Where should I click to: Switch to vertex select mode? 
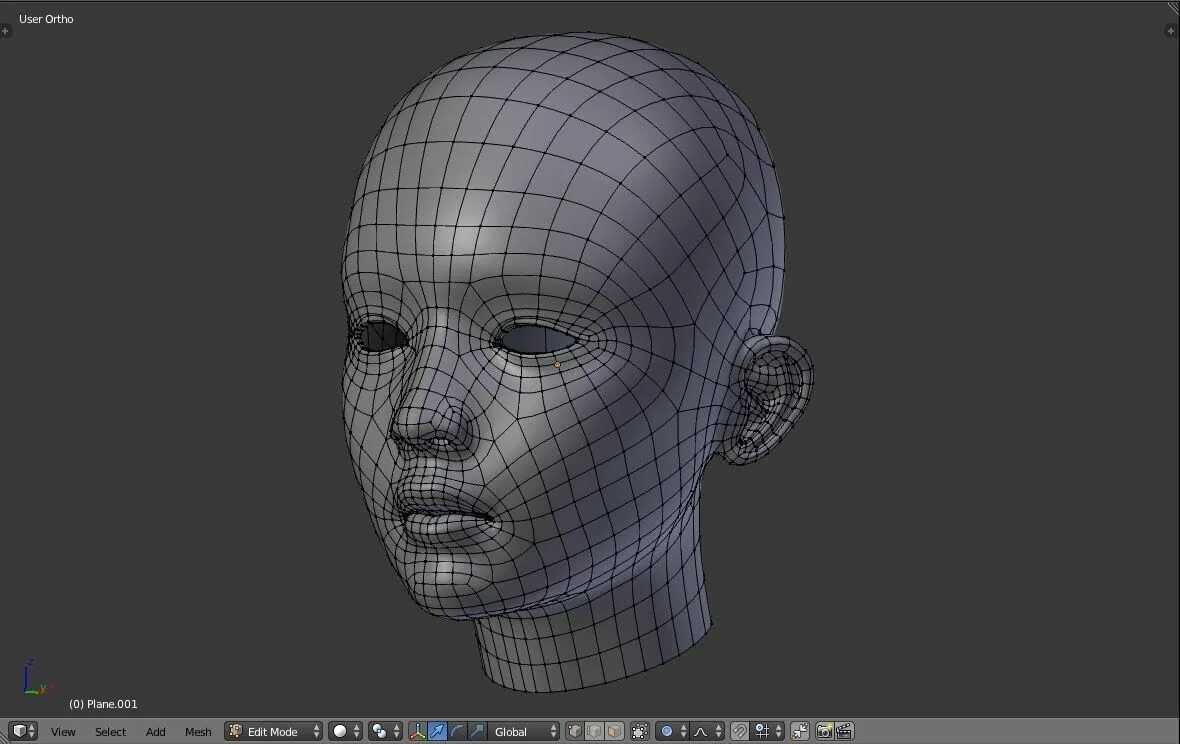(x=575, y=731)
